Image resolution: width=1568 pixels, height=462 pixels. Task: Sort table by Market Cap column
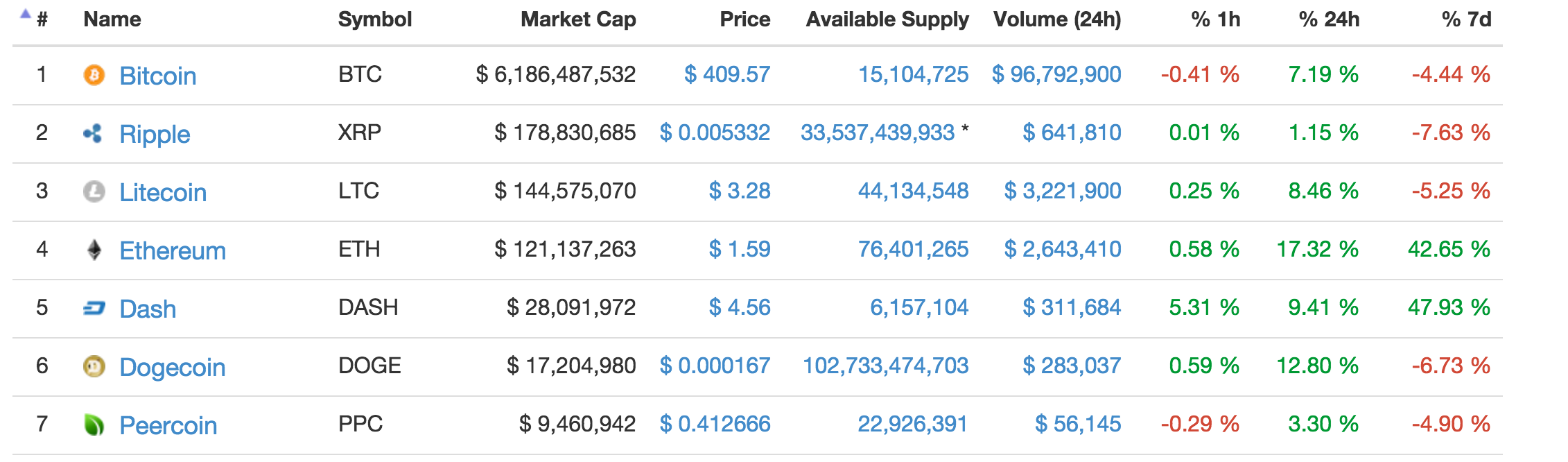click(578, 19)
